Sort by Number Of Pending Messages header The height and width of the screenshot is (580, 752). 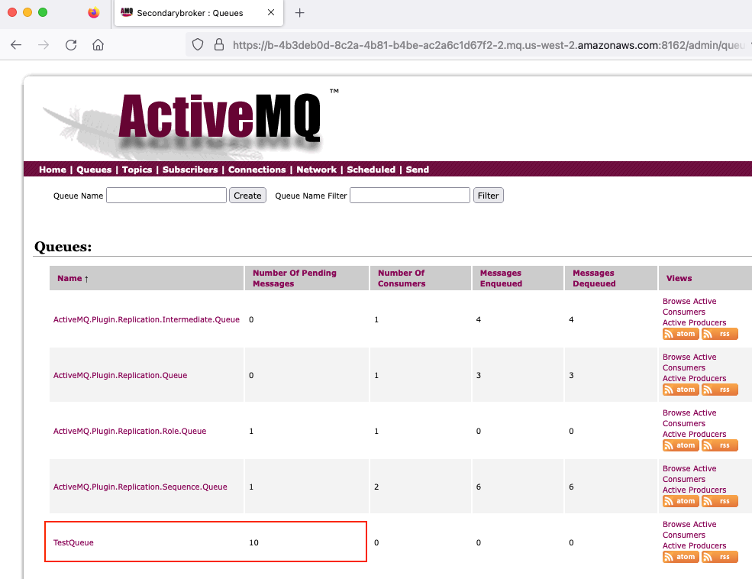[294, 278]
